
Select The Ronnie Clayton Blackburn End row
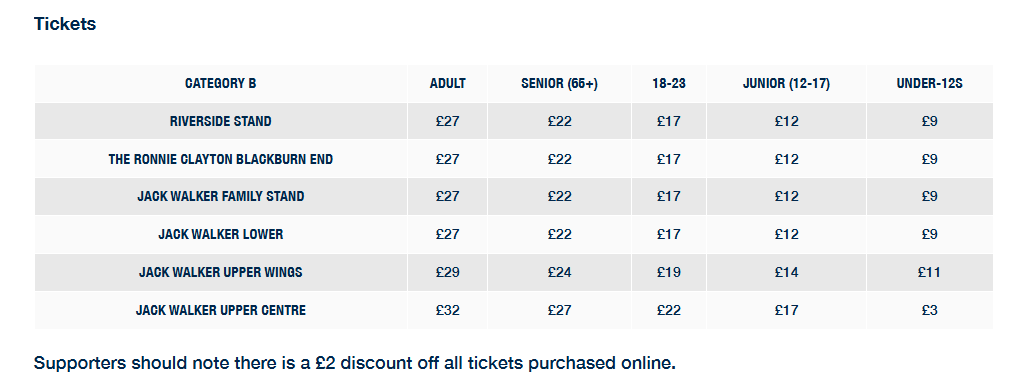point(514,159)
